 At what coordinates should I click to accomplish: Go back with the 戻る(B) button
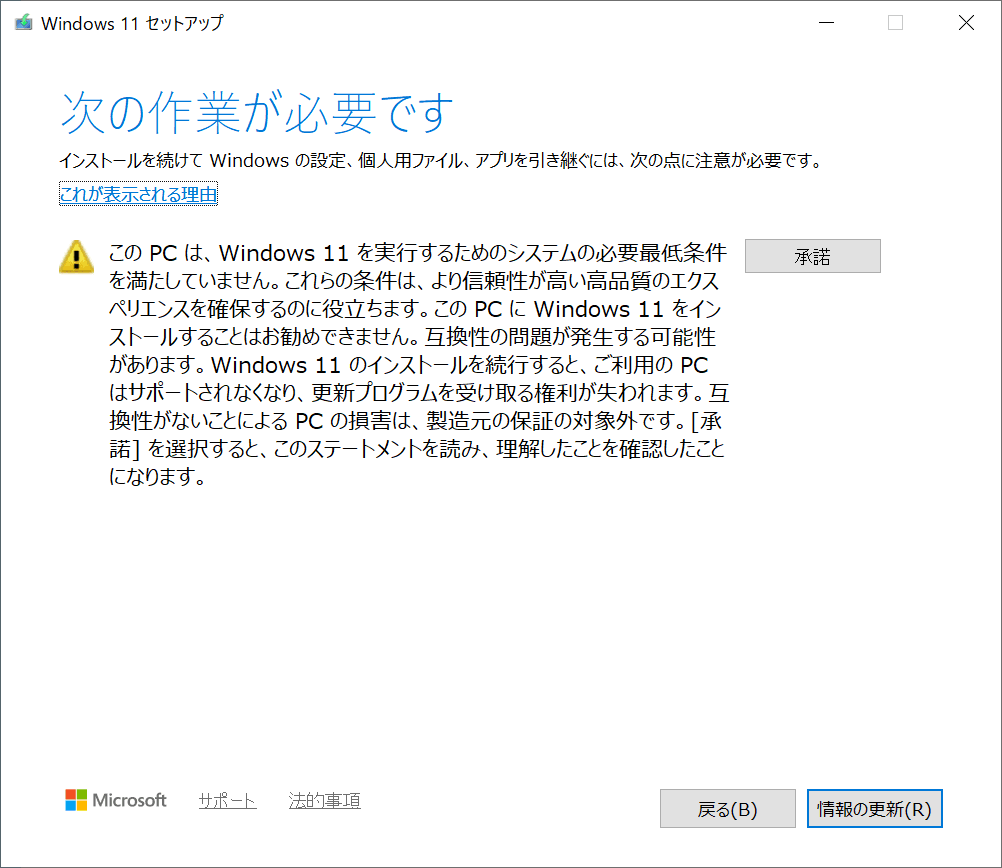tap(727, 809)
